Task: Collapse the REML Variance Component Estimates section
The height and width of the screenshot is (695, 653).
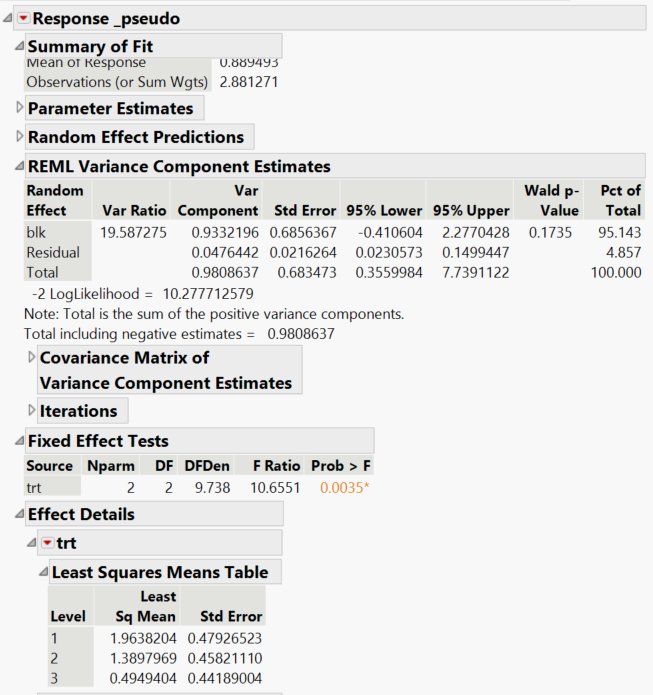Action: (19, 167)
